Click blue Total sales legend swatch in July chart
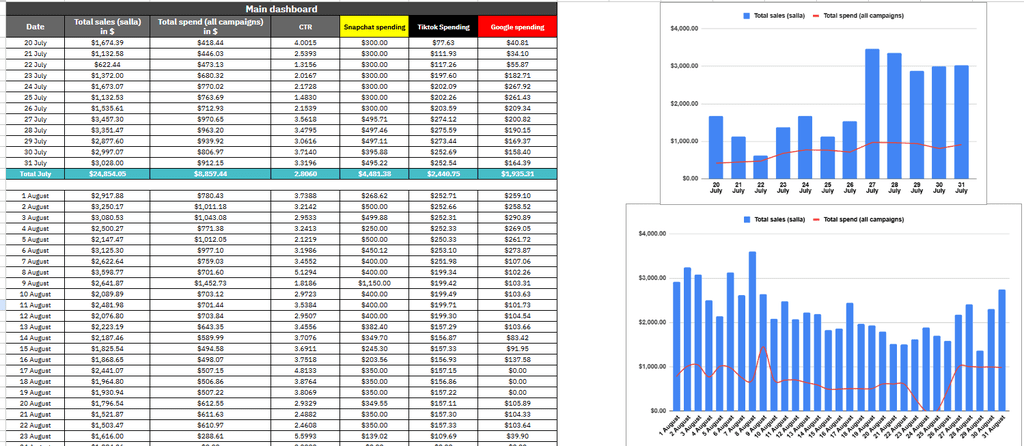The width and height of the screenshot is (1024, 446). click(x=747, y=17)
